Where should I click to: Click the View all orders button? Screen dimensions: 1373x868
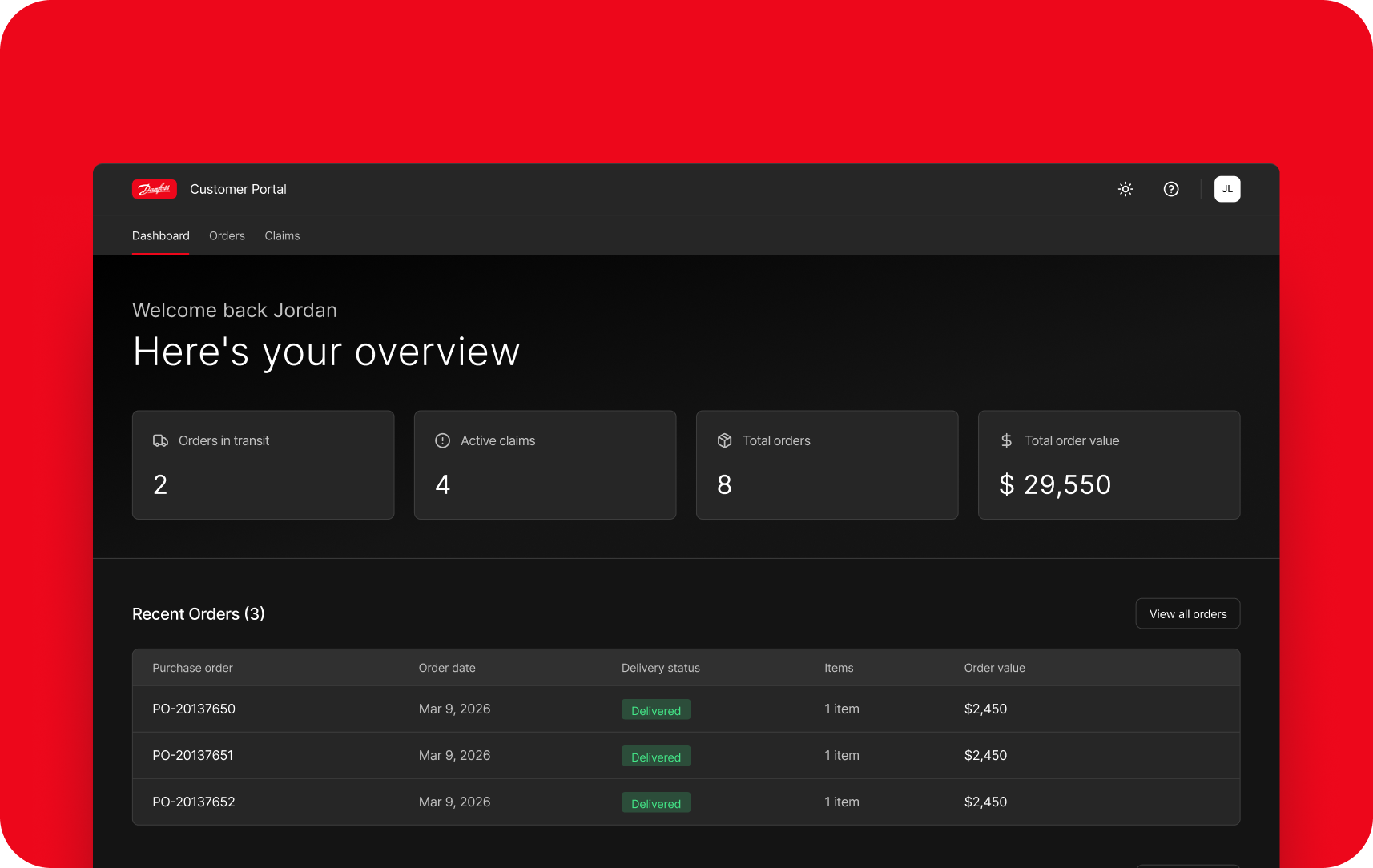(x=1187, y=613)
